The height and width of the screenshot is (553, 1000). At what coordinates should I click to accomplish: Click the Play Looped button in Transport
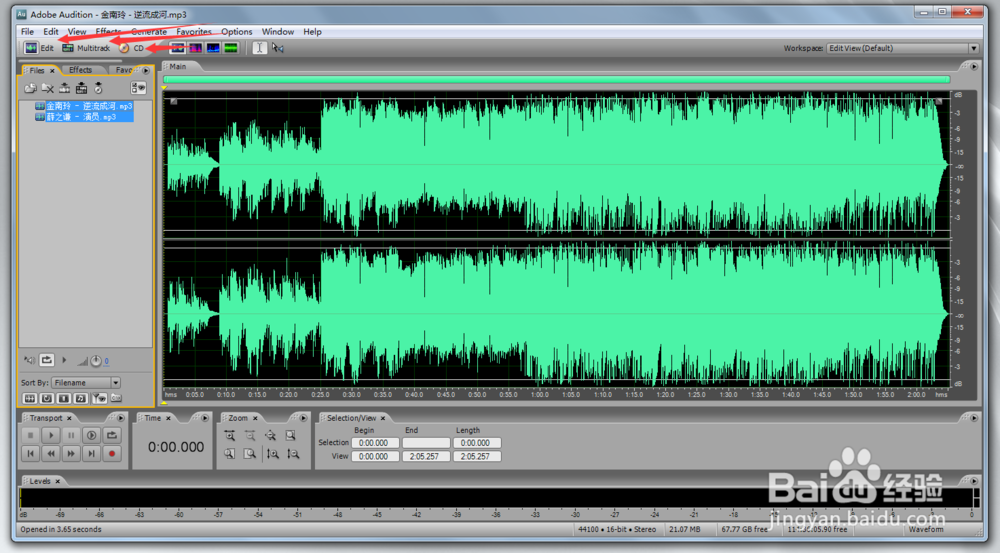click(x=112, y=436)
